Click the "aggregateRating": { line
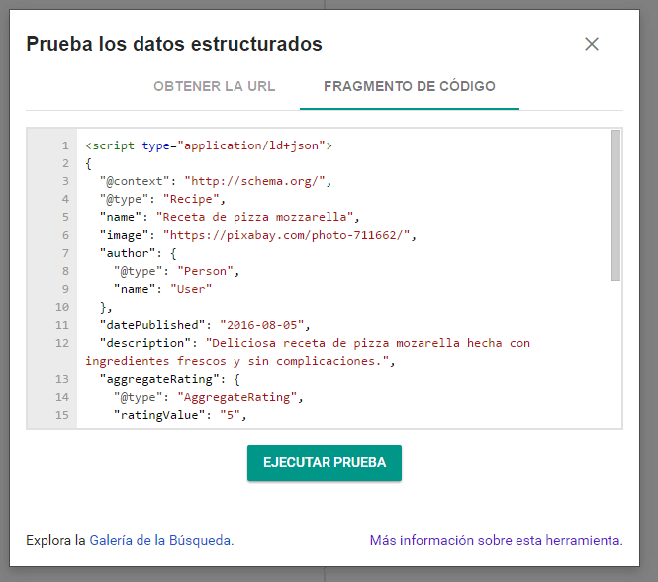This screenshot has height=582, width=658. tap(170, 379)
